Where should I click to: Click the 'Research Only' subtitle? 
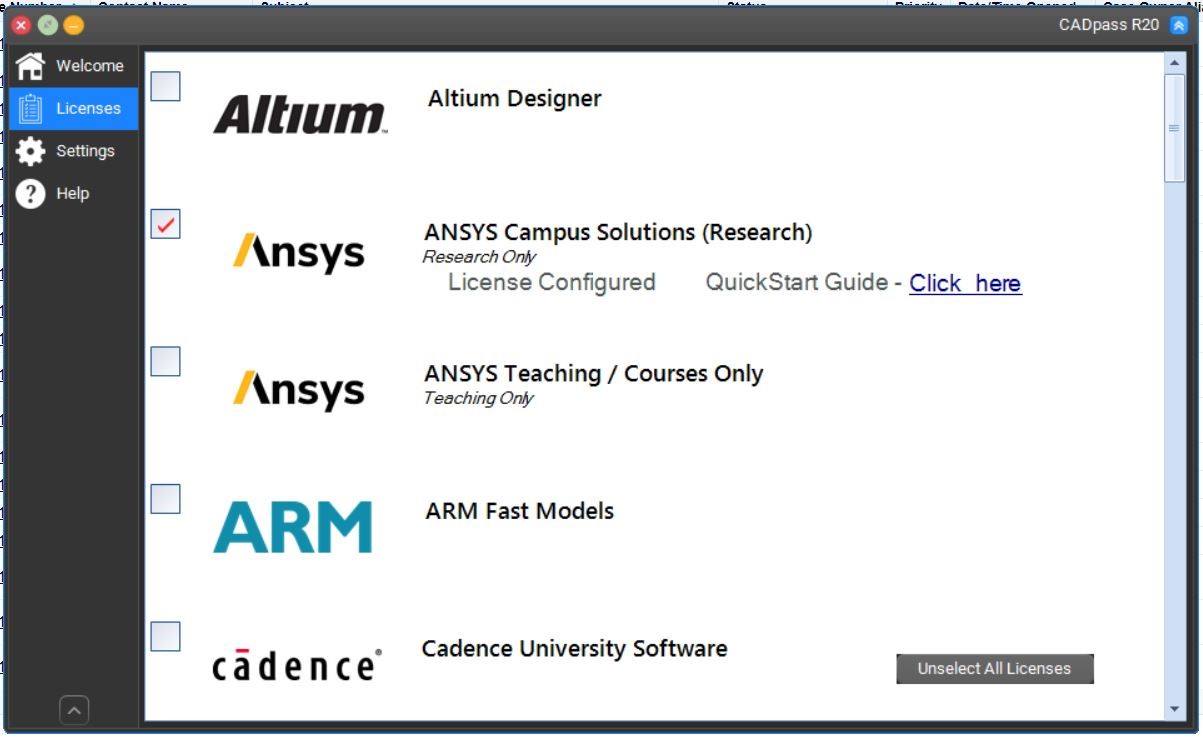pyautogui.click(x=479, y=257)
